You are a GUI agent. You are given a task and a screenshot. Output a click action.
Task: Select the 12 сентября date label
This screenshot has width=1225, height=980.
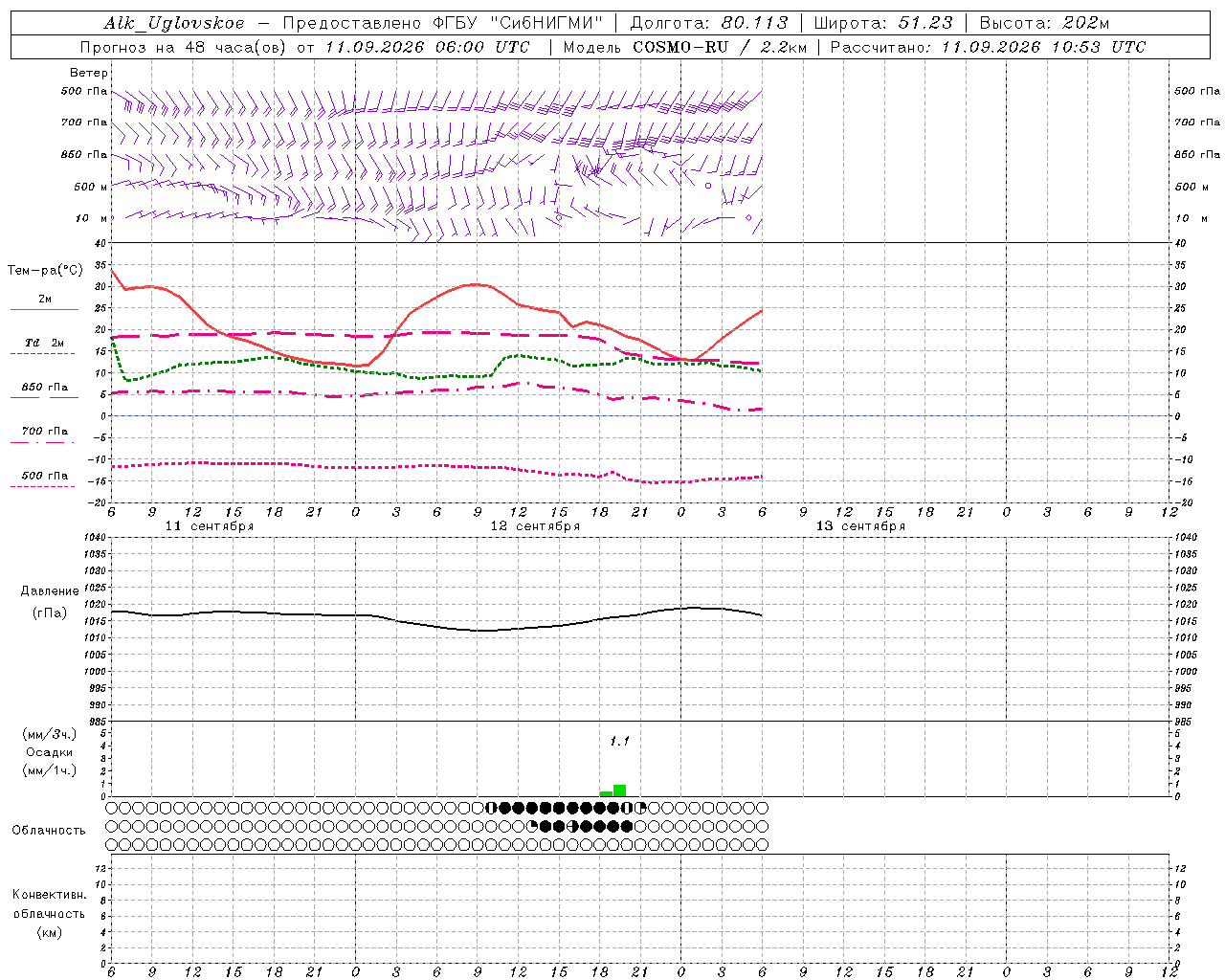click(x=535, y=526)
